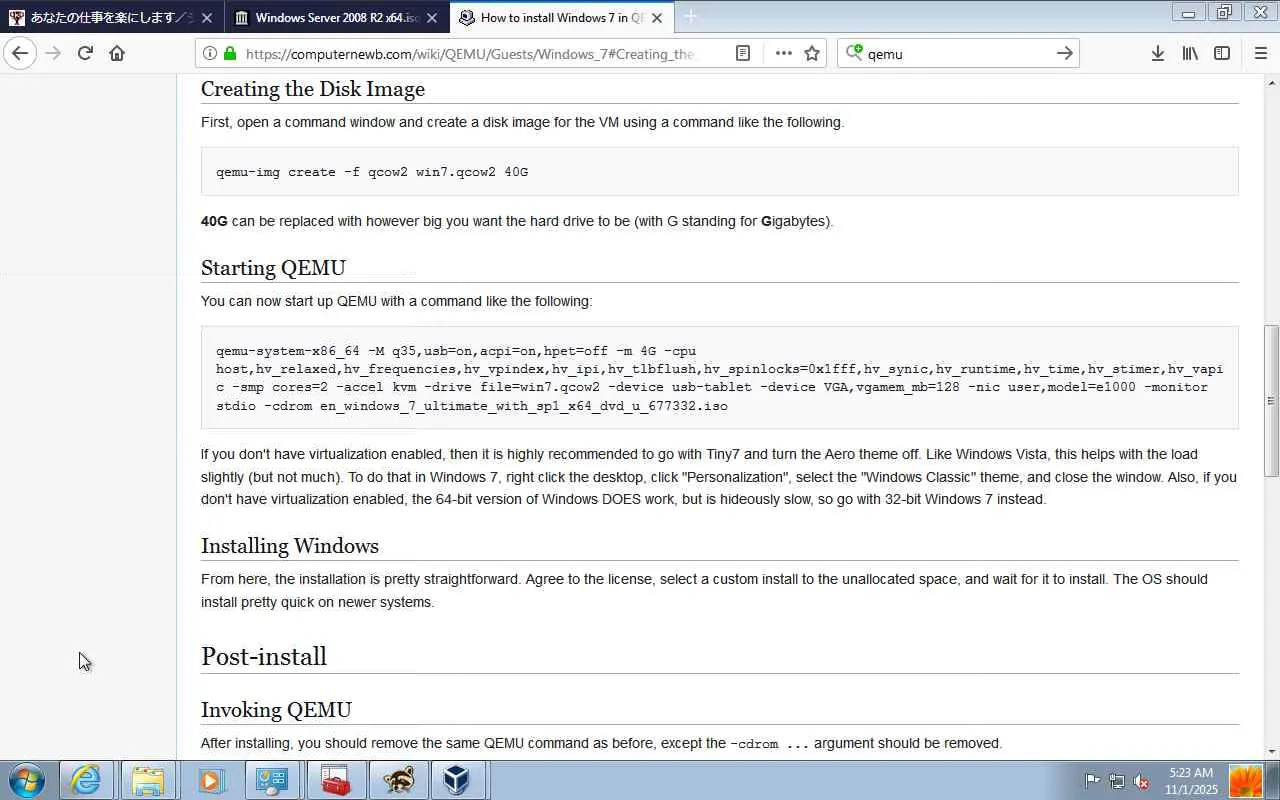Close the How to install Windows 7 tab

pos(657,17)
